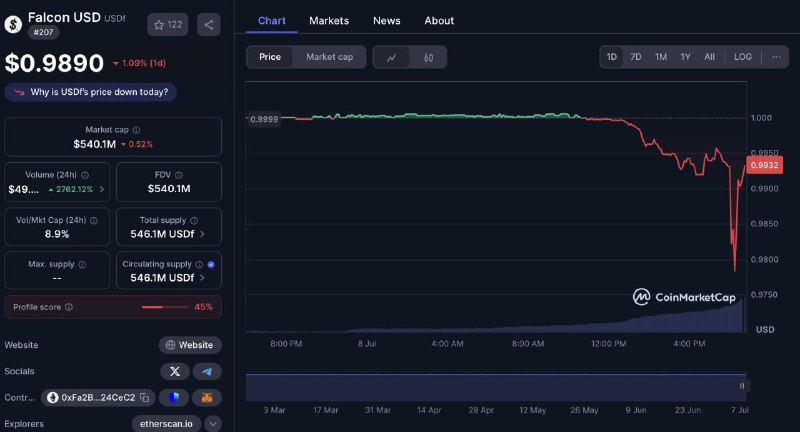Image resolution: width=800 pixels, height=432 pixels.
Task: Click the 0xFa2B...24CeC2 contract address
Action: click(x=98, y=397)
